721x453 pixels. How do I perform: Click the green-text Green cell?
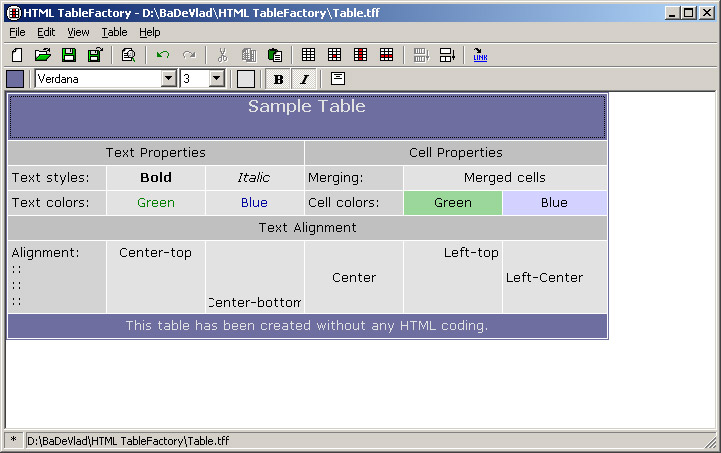click(156, 203)
